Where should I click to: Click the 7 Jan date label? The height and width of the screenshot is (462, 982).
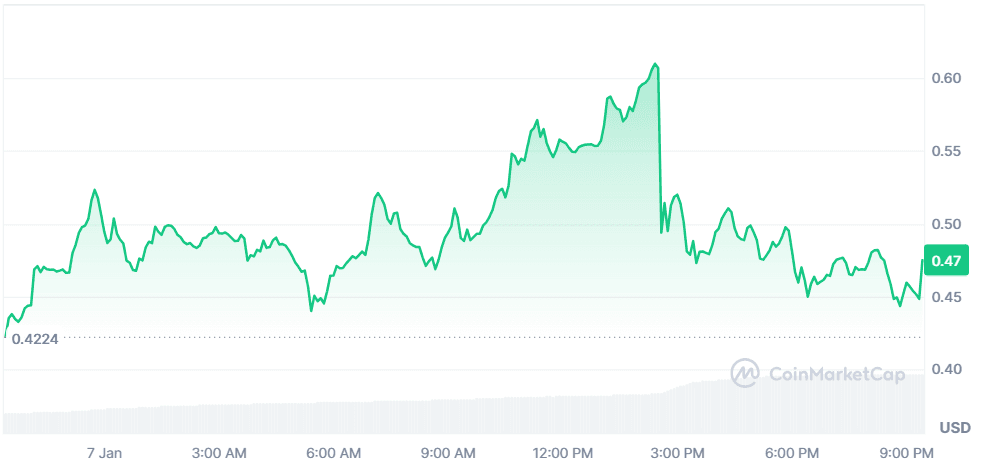point(104,453)
